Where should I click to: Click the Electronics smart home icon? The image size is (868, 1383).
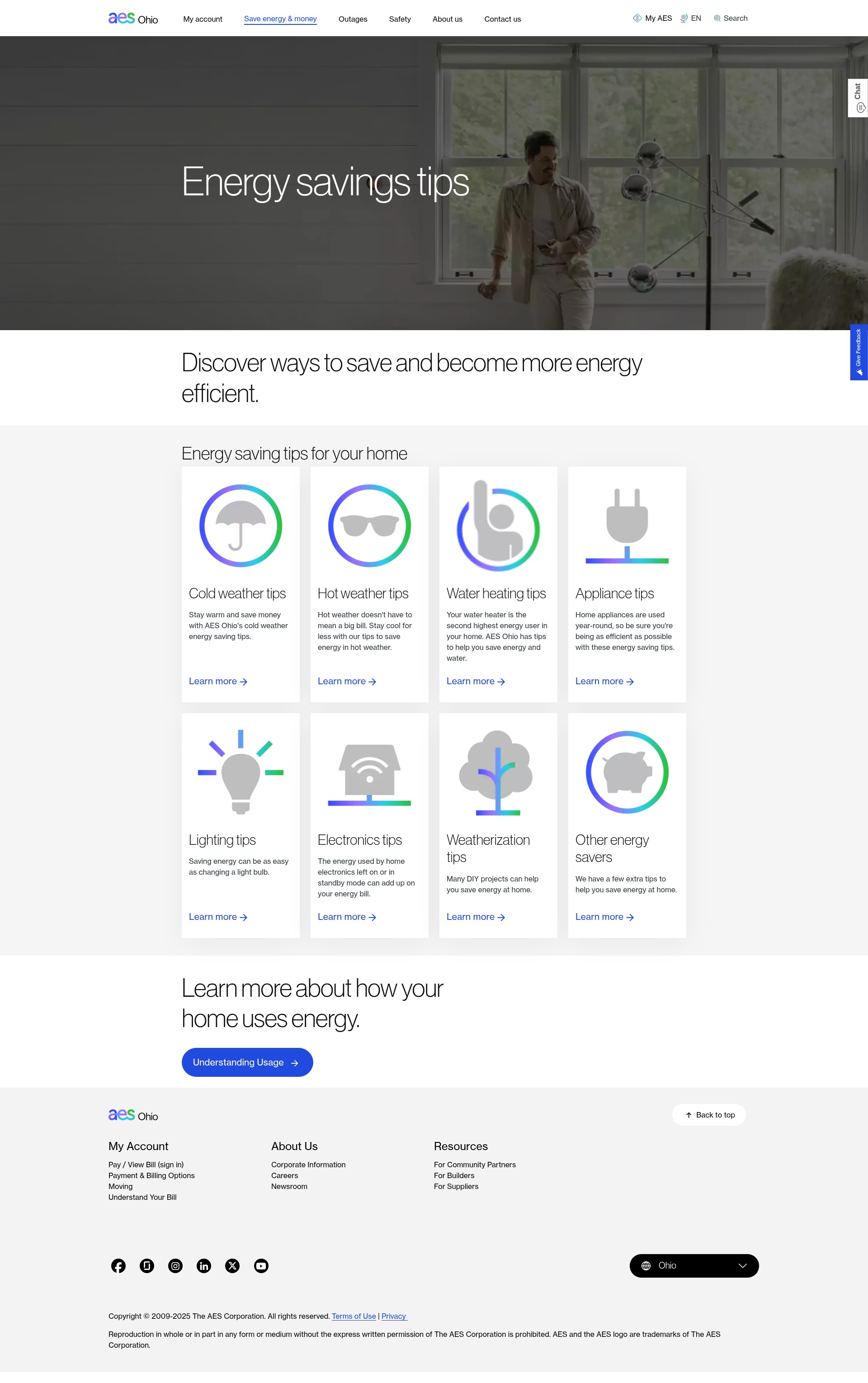pyautogui.click(x=370, y=774)
